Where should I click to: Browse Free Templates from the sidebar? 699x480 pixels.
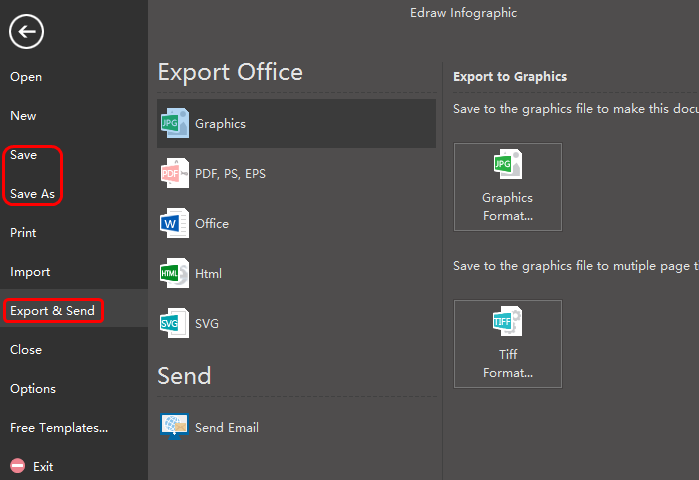(59, 428)
